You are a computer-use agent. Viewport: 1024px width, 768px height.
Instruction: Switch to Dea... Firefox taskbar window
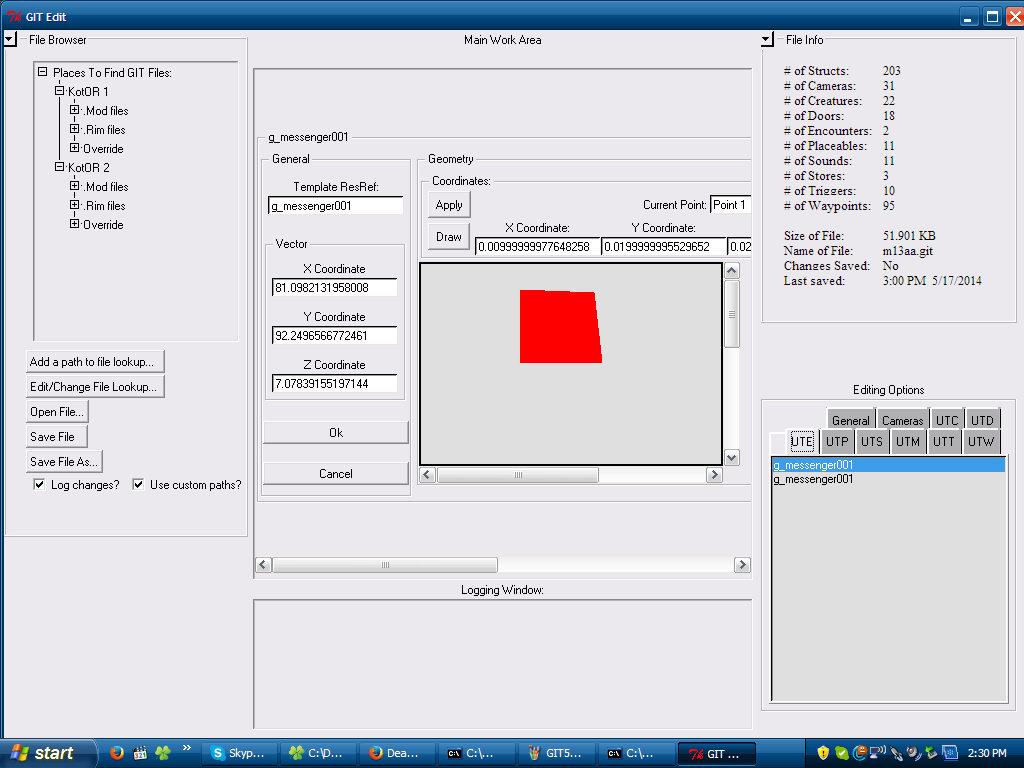pyautogui.click(x=396, y=753)
